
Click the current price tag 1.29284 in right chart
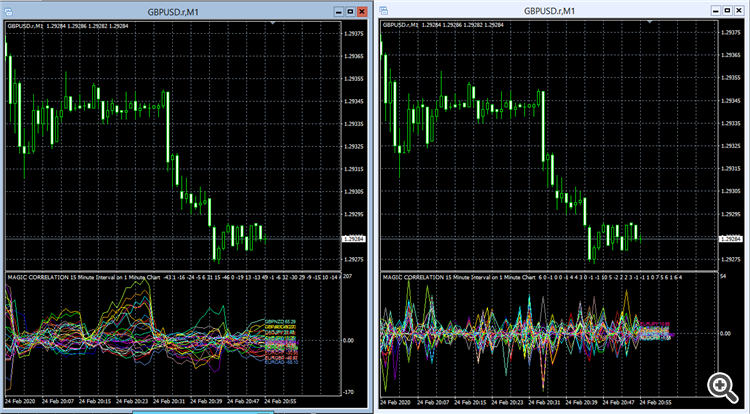pyautogui.click(x=730, y=238)
